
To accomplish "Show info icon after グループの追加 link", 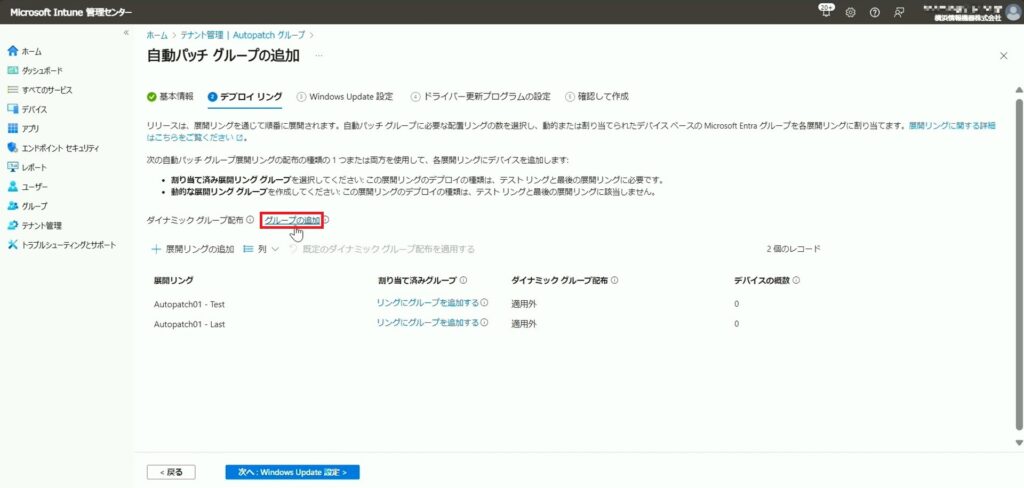I will coord(326,220).
